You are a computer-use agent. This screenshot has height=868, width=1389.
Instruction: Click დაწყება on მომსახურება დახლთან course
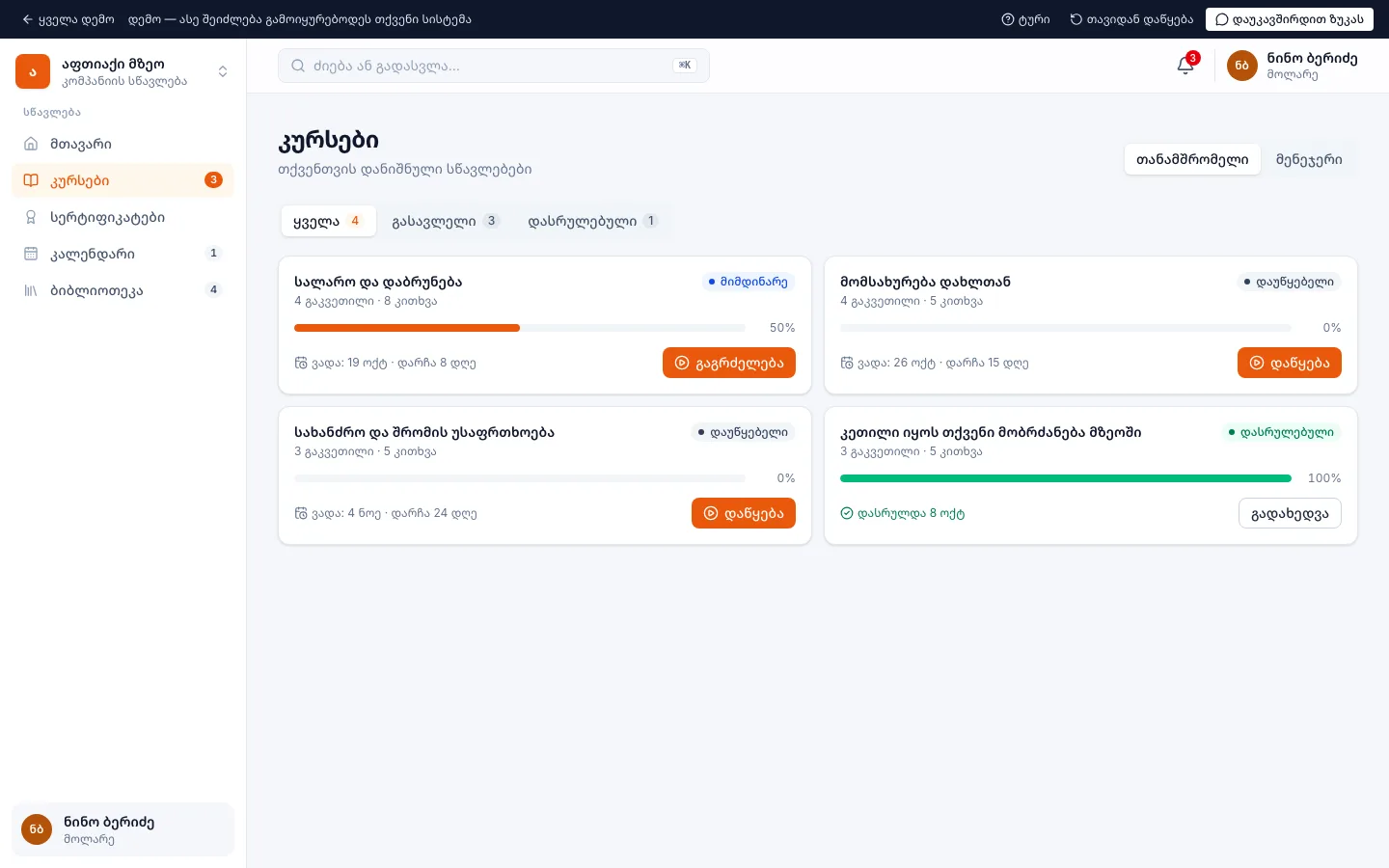(1290, 363)
